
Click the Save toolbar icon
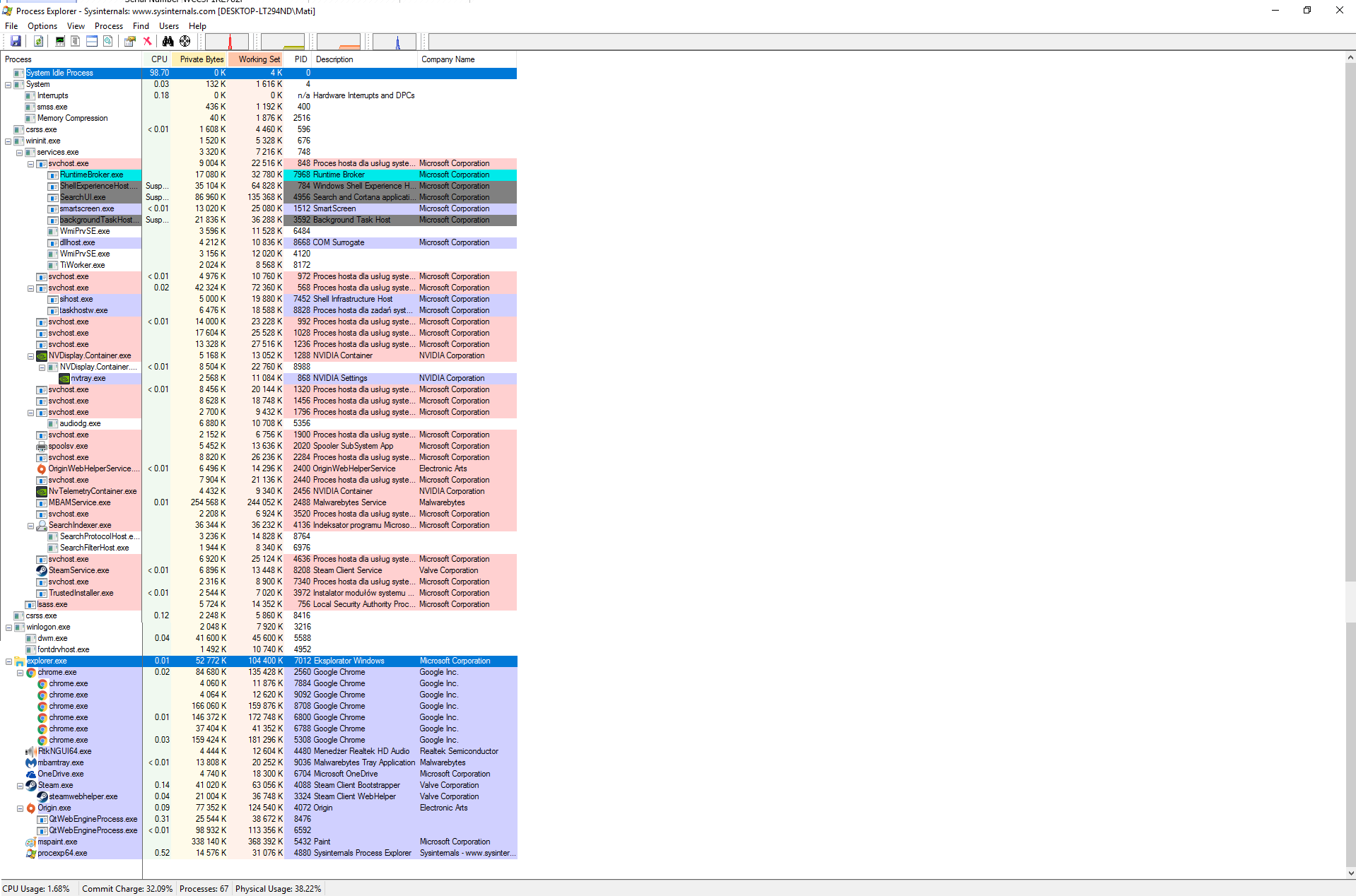[x=16, y=42]
